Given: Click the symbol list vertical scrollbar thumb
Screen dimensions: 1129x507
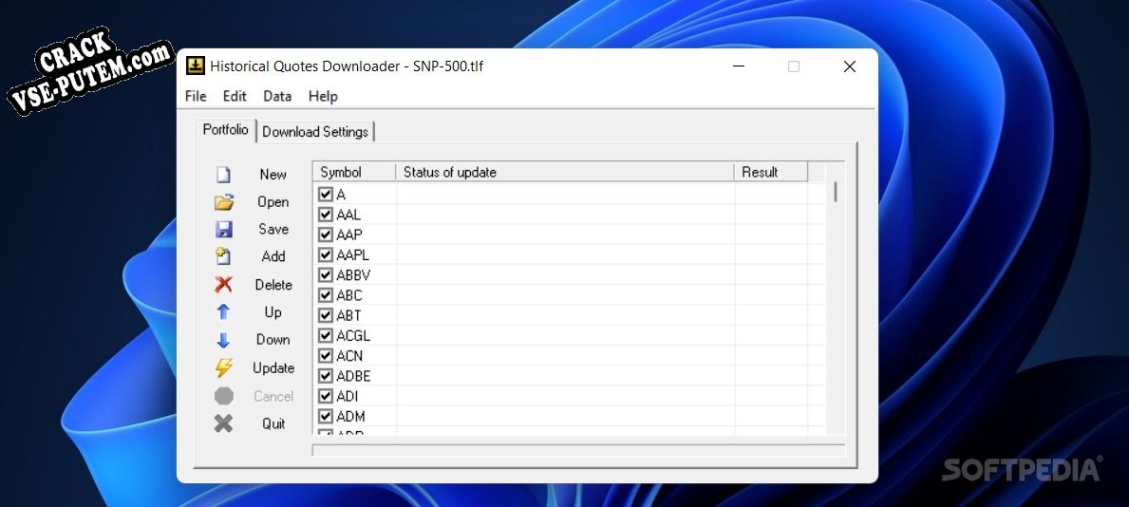Looking at the screenshot, I should [835, 192].
